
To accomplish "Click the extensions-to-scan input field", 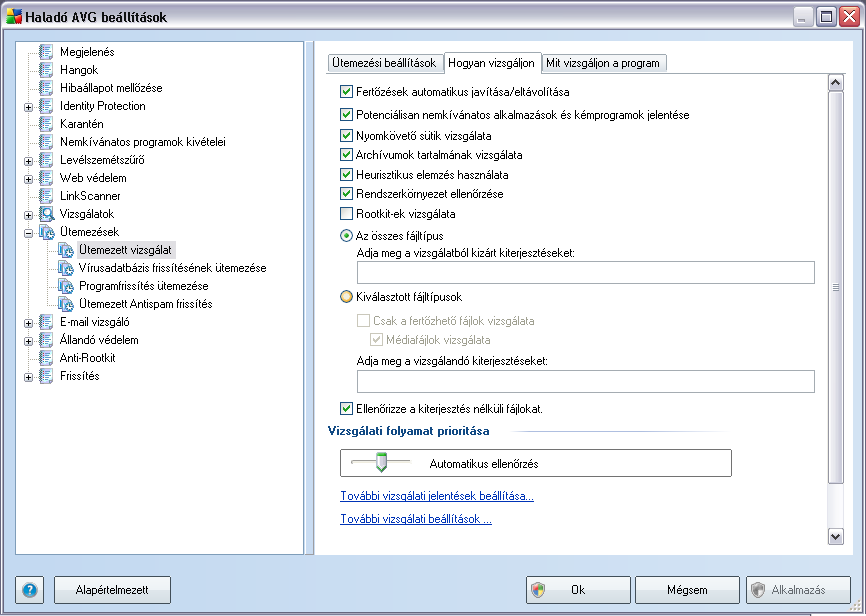I will [x=585, y=381].
